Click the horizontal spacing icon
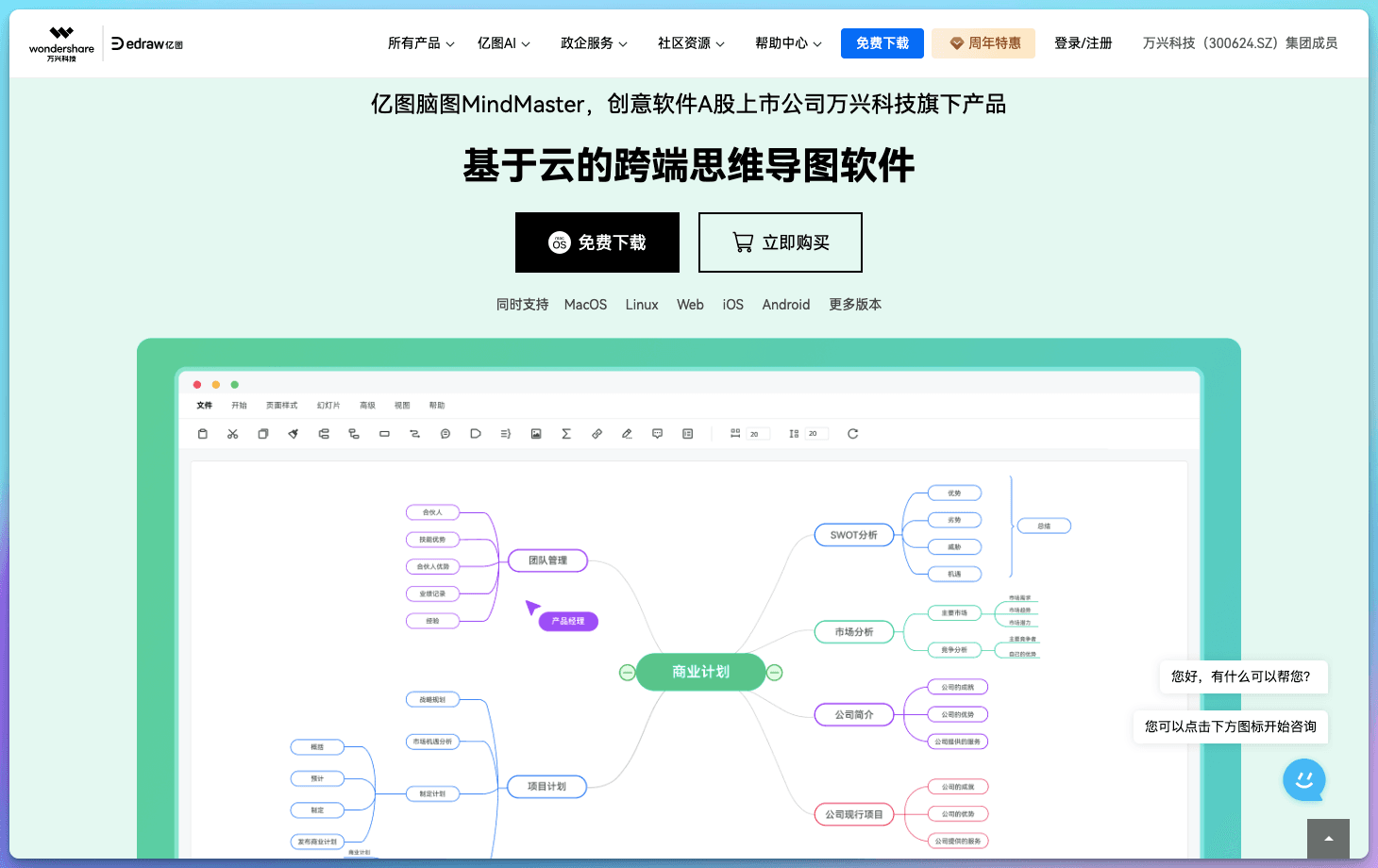This screenshot has height=868, width=1378. tap(735, 434)
